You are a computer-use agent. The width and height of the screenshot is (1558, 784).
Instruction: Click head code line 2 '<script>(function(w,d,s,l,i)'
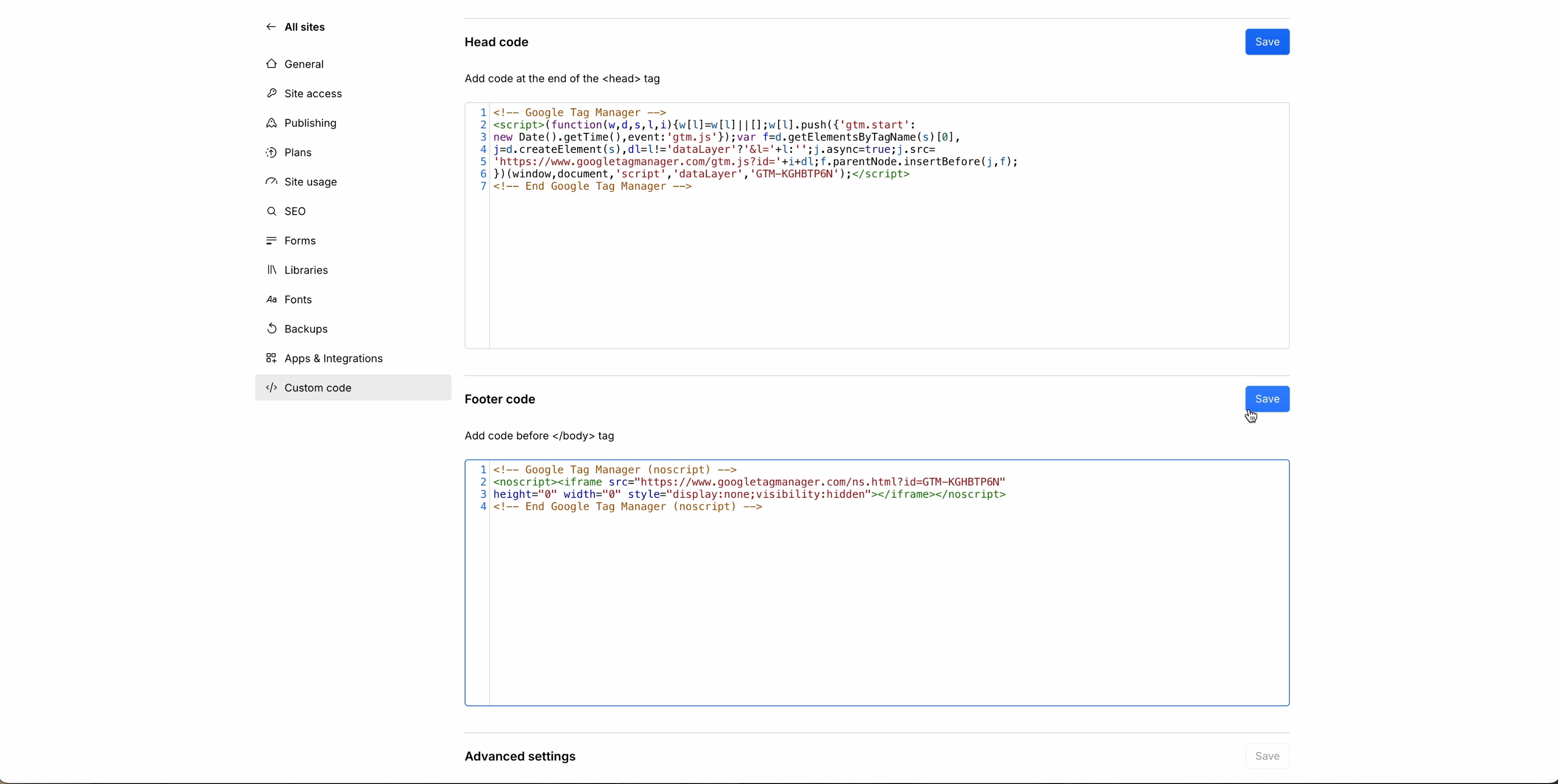[583, 125]
